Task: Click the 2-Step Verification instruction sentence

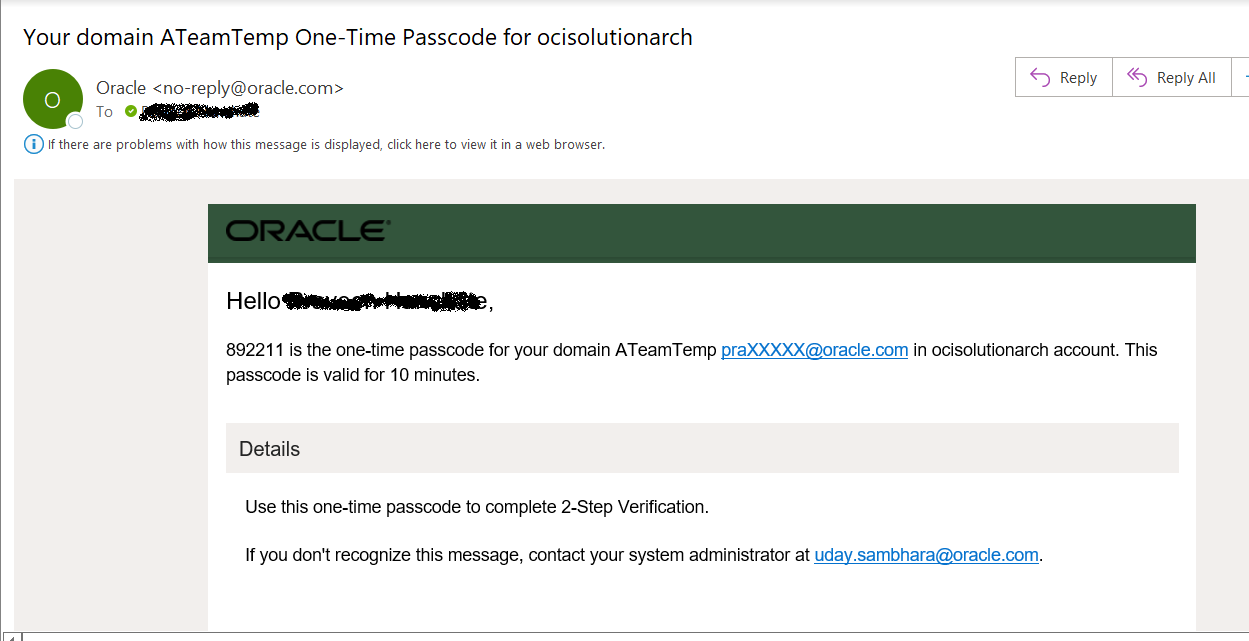Action: pyautogui.click(x=477, y=507)
